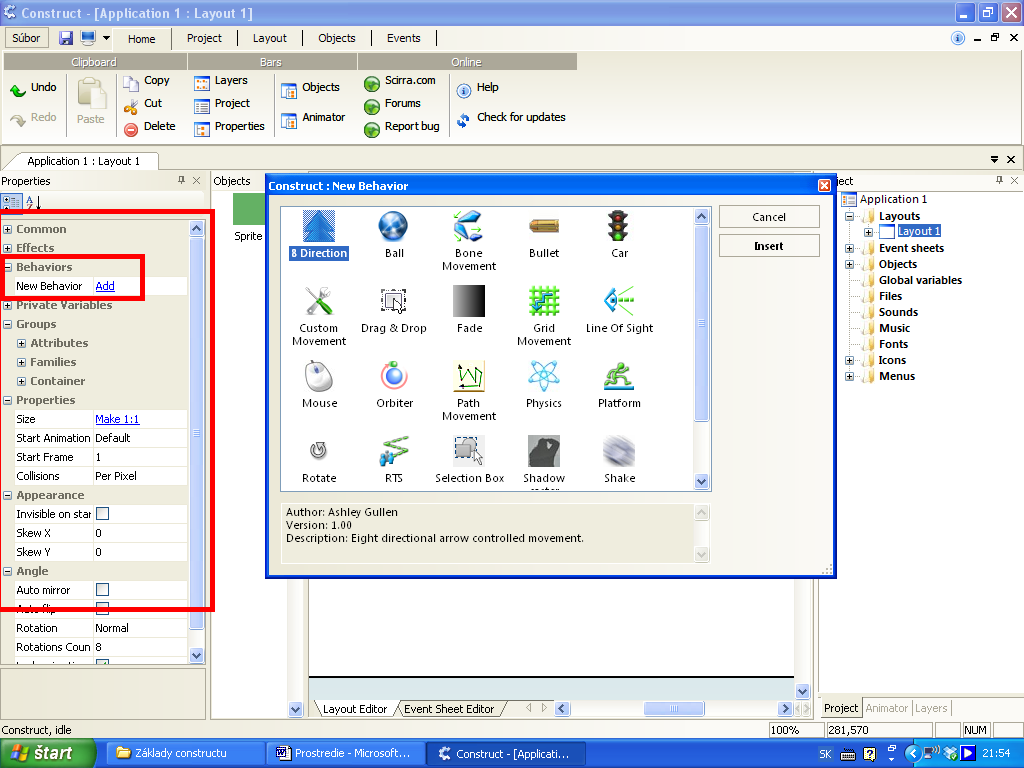Select the Ball behavior icon

394,228
